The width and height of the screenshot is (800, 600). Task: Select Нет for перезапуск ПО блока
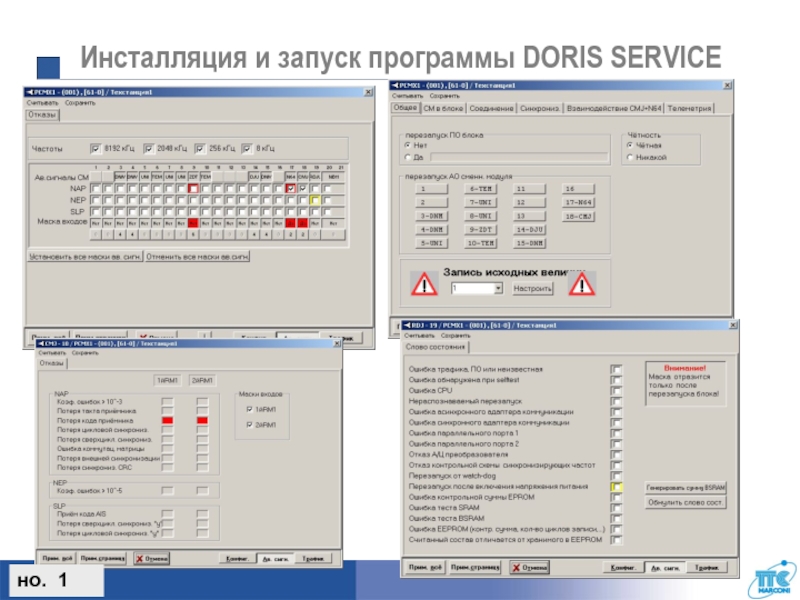click(x=408, y=145)
